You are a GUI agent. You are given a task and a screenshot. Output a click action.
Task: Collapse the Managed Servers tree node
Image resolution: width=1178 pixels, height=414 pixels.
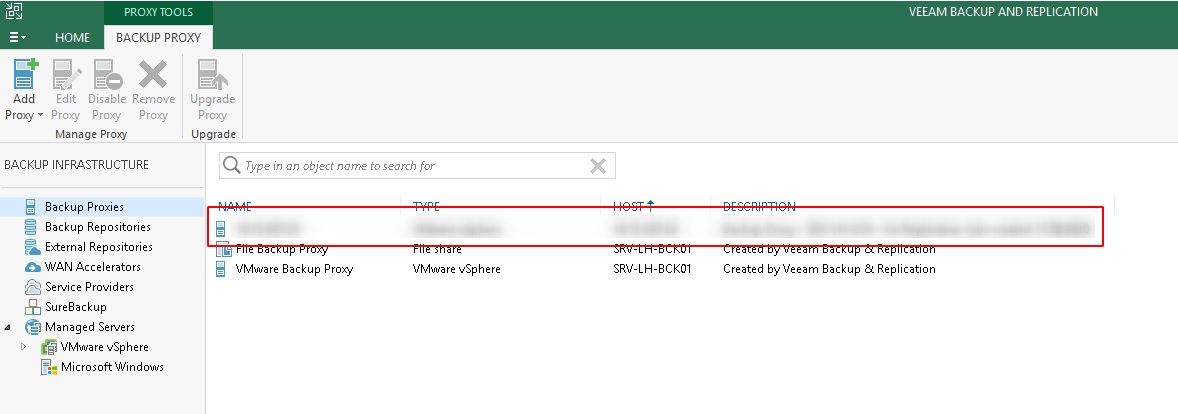[8, 327]
